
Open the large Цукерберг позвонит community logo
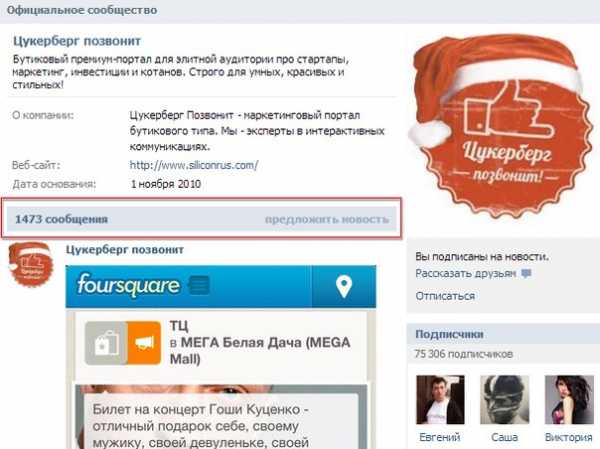[502, 125]
